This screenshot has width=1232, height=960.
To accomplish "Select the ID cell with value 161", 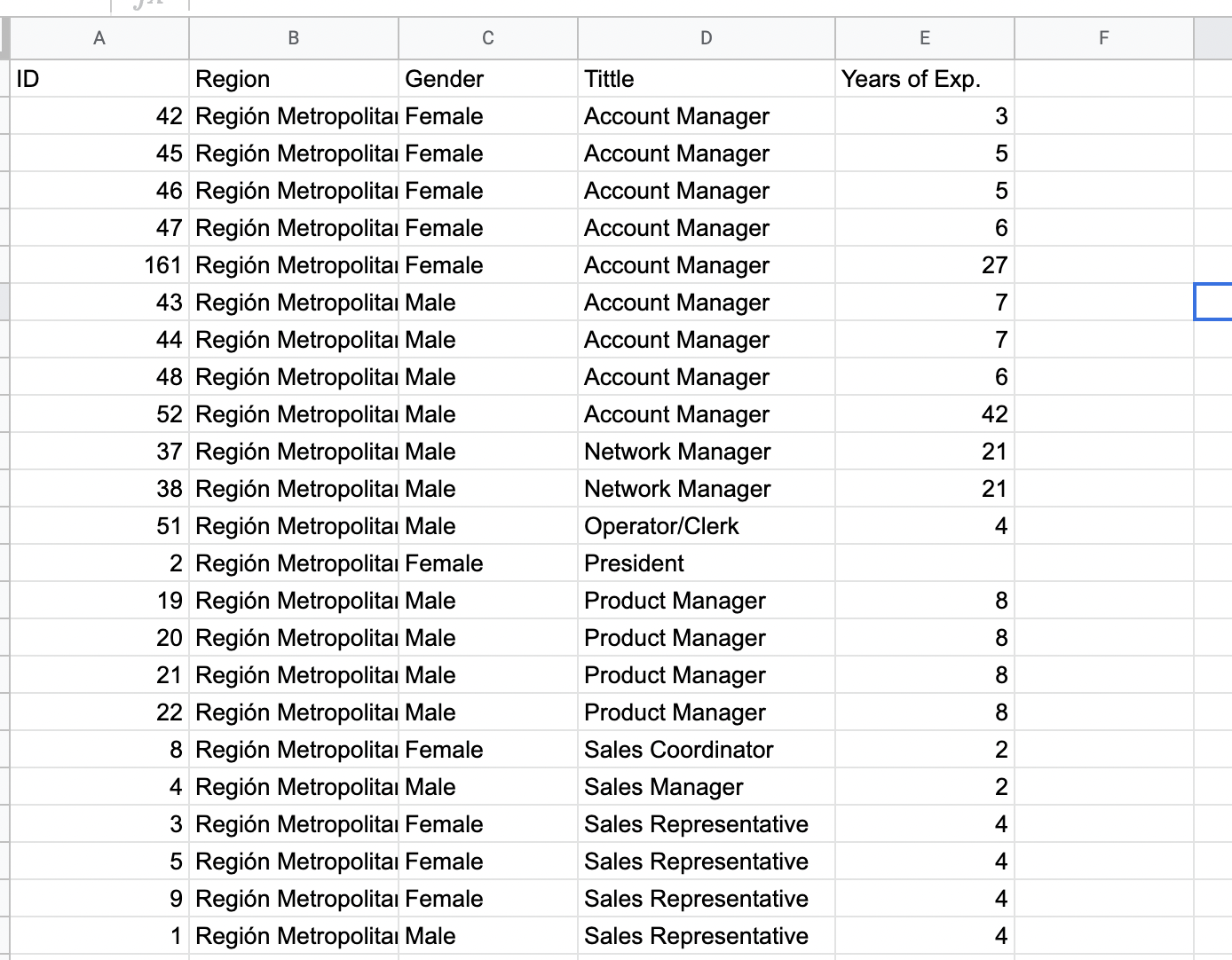I will [99, 265].
